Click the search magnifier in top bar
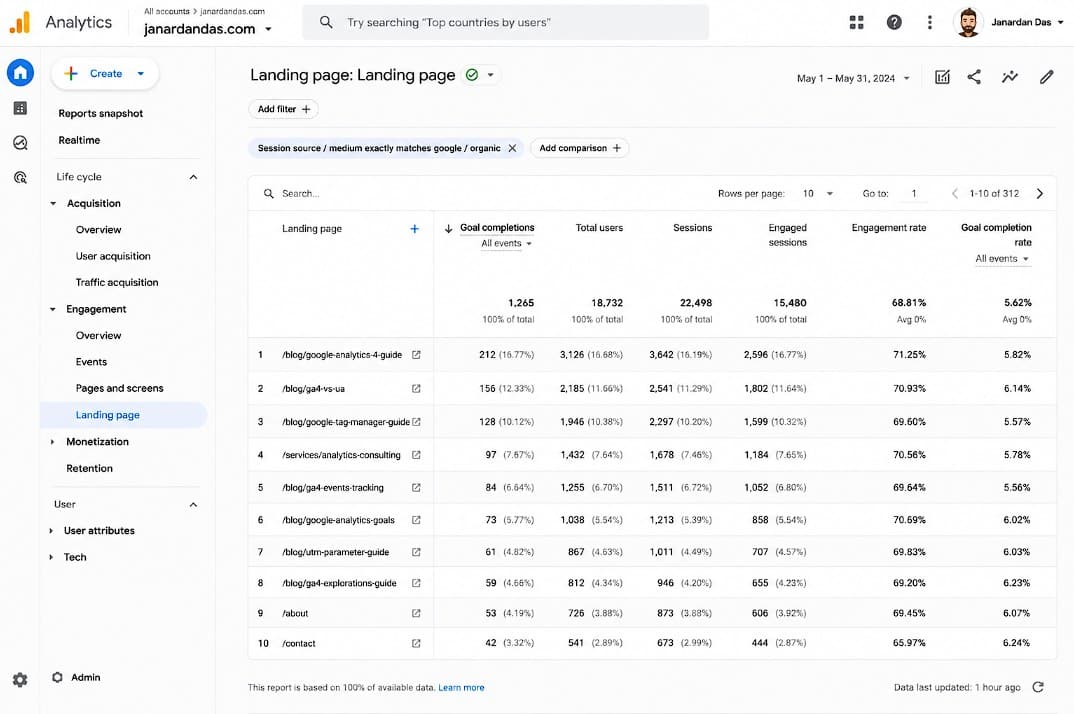The width and height of the screenshot is (1074, 714). (x=326, y=23)
